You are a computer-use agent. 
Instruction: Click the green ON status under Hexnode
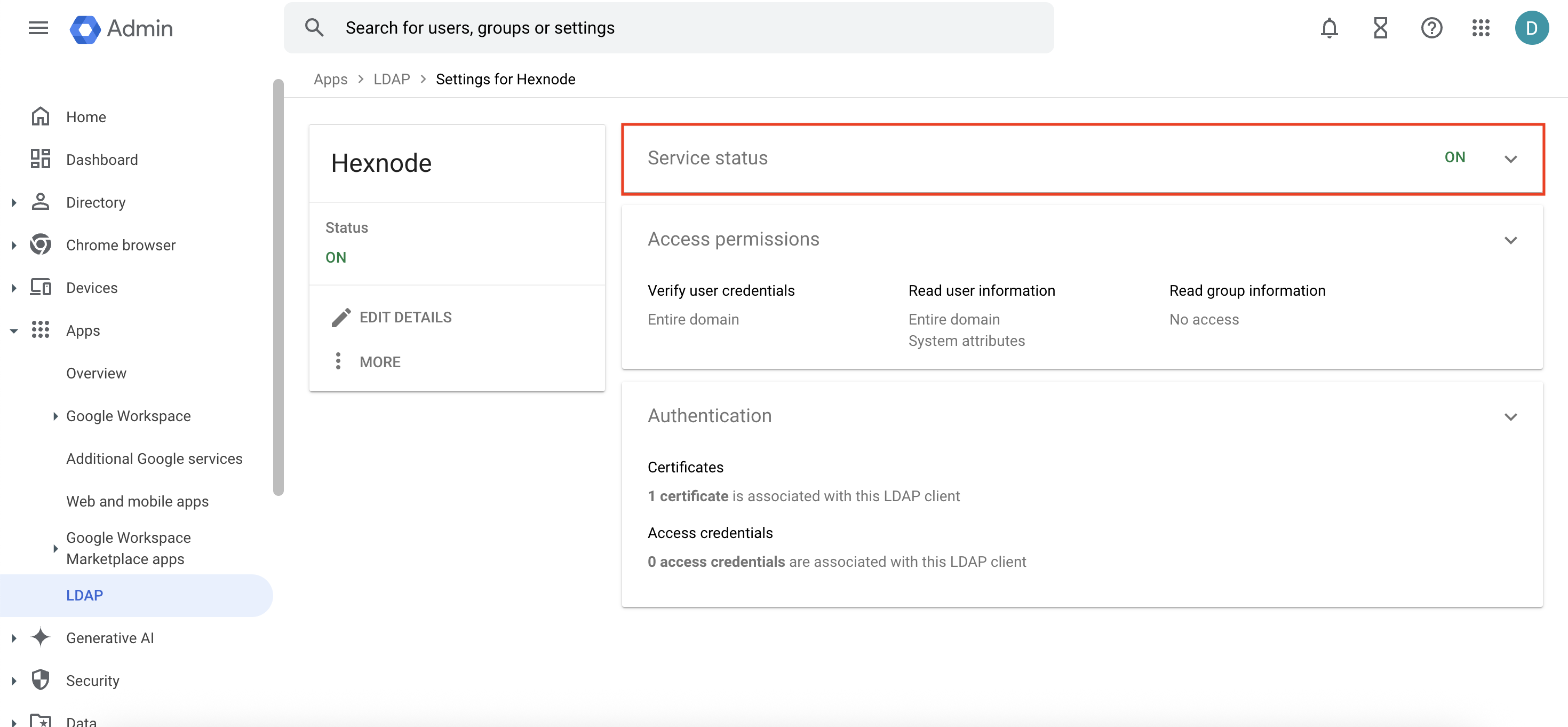click(x=336, y=258)
